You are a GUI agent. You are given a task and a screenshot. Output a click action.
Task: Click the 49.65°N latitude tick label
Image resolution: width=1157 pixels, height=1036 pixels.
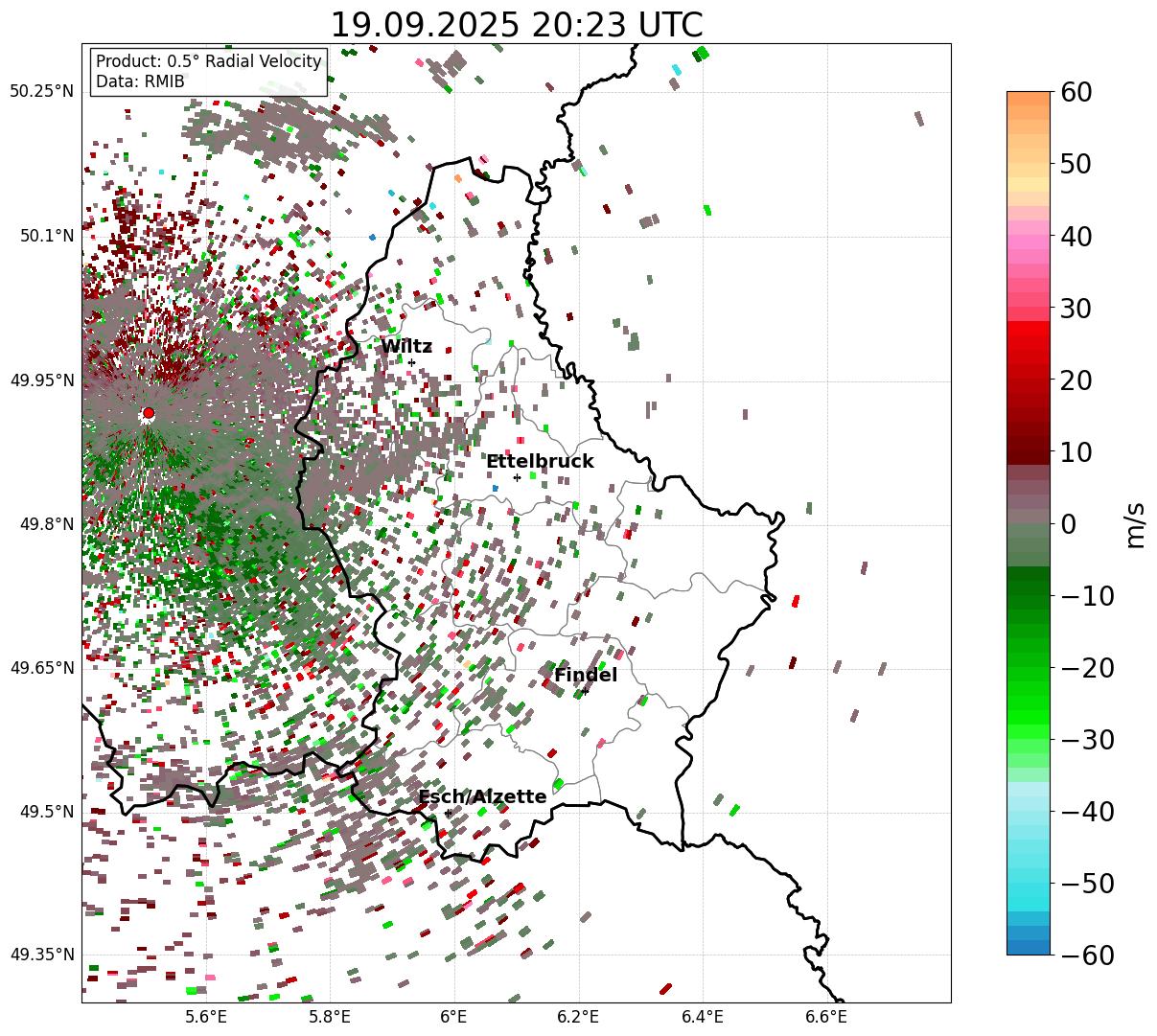coord(41,668)
